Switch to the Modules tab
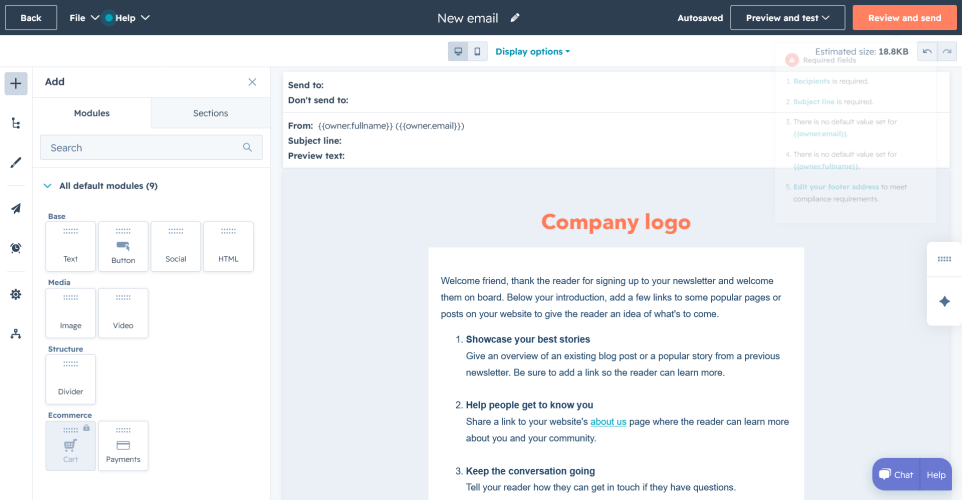This screenshot has height=500, width=962. point(92,113)
